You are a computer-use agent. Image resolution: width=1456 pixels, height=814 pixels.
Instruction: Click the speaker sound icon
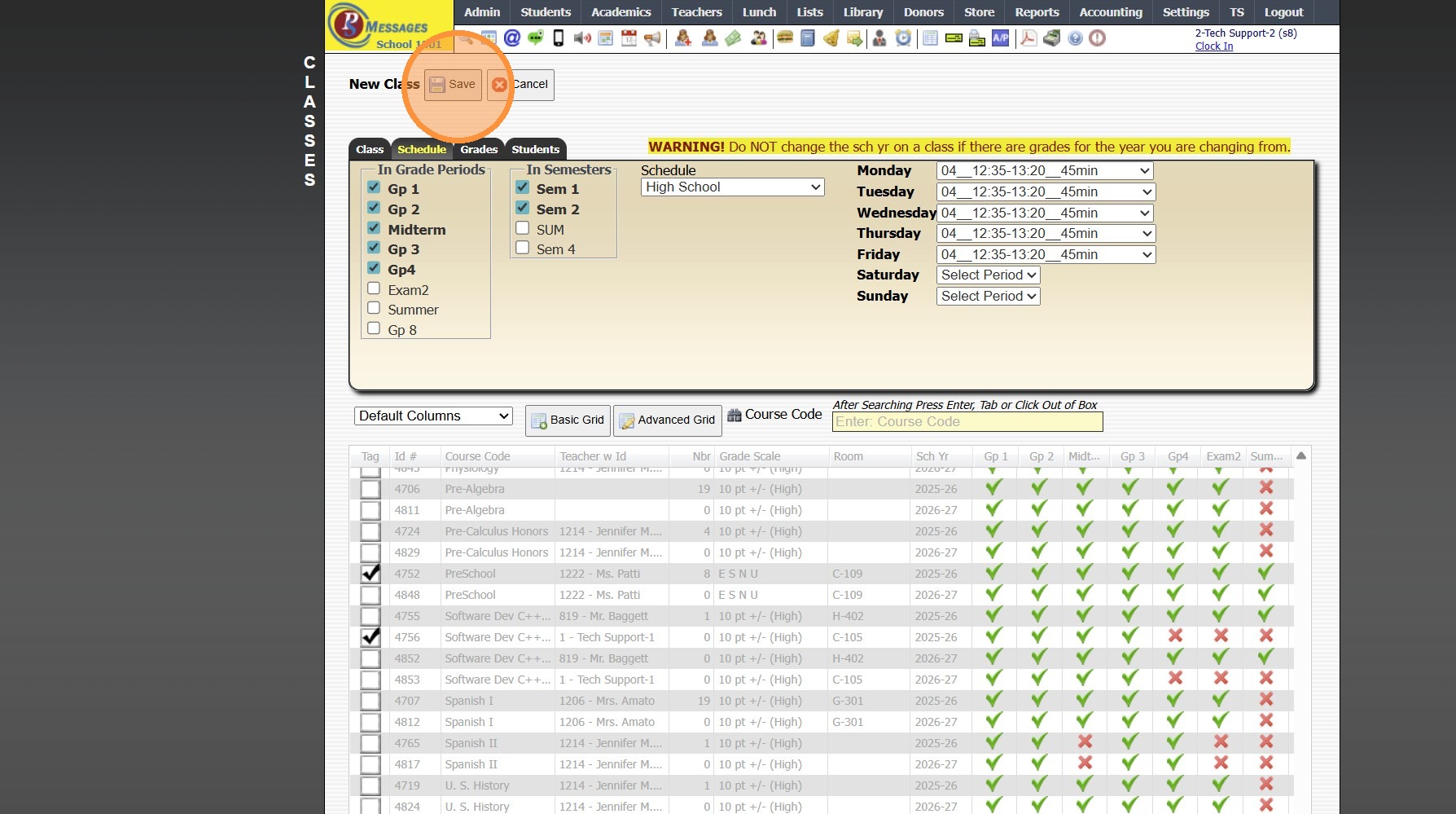click(582, 38)
